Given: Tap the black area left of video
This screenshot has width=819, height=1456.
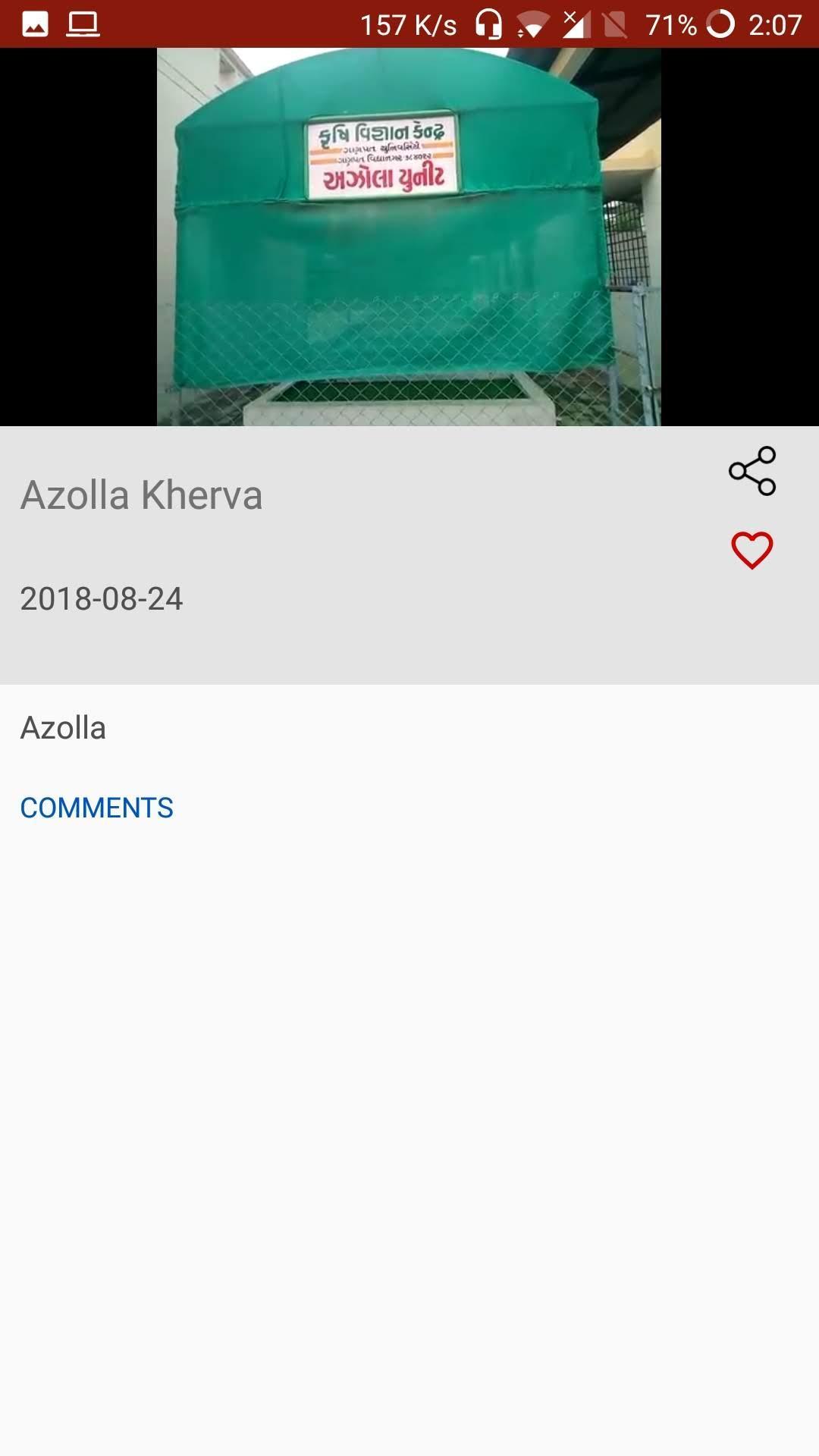Looking at the screenshot, I should click(78, 237).
